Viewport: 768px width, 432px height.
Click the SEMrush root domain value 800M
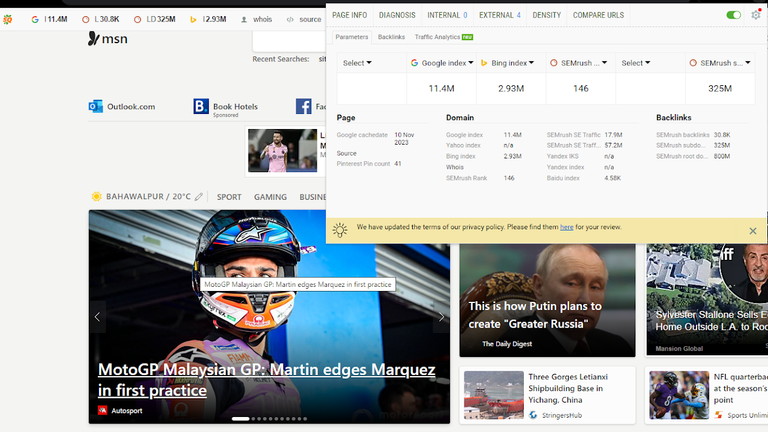point(722,156)
